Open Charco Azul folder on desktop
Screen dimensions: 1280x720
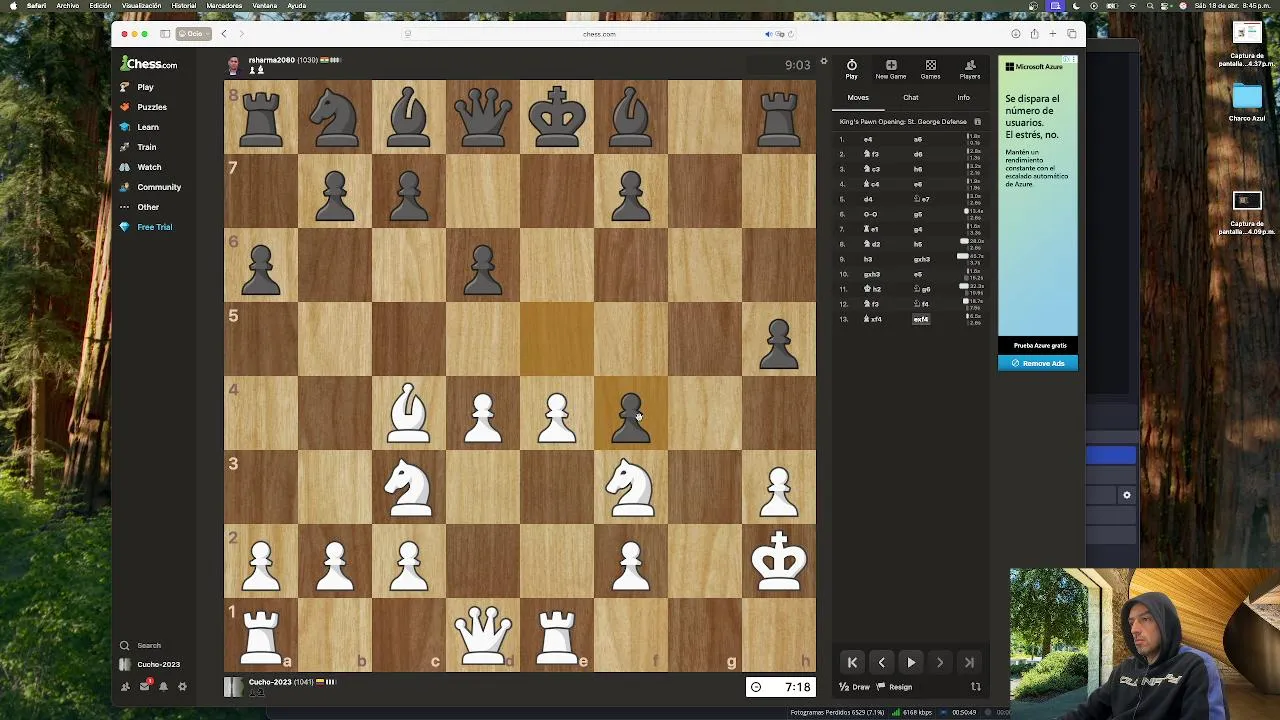[x=1247, y=102]
